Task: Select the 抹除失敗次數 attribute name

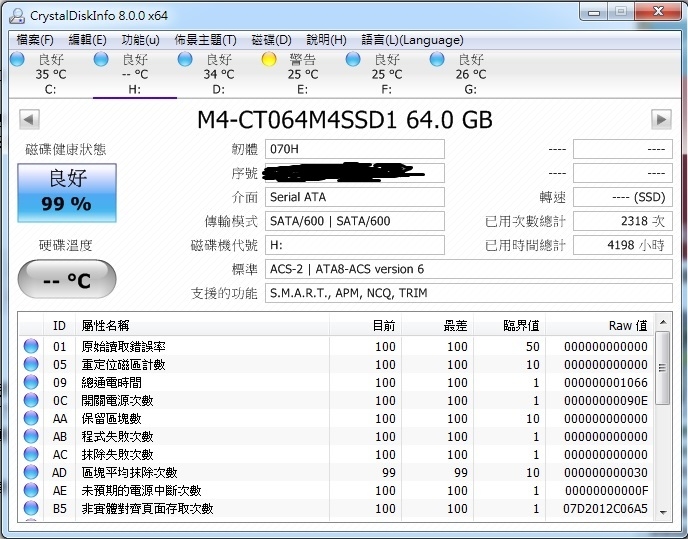Action: (x=117, y=454)
